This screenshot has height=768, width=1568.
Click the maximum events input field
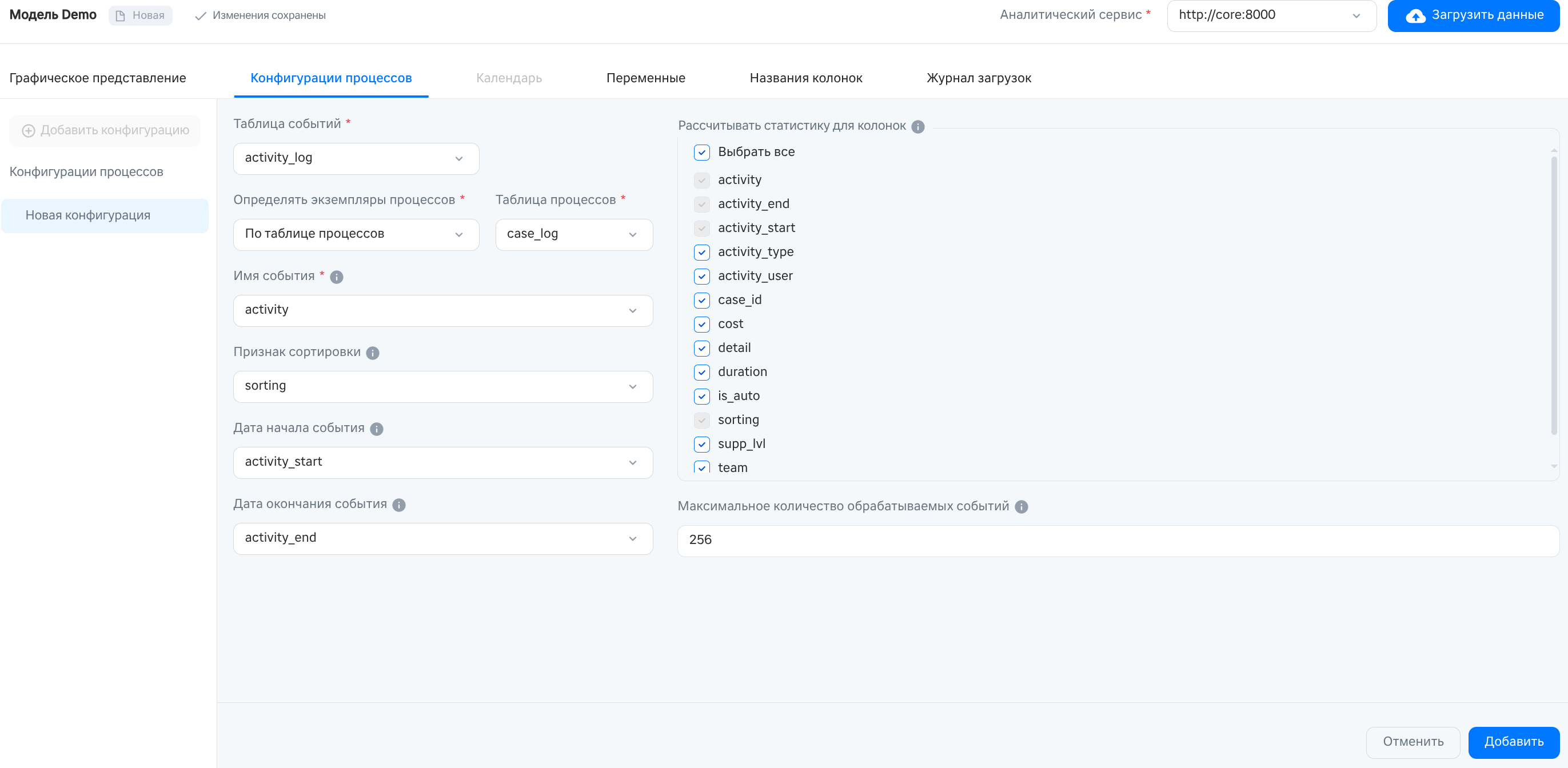pos(1118,541)
